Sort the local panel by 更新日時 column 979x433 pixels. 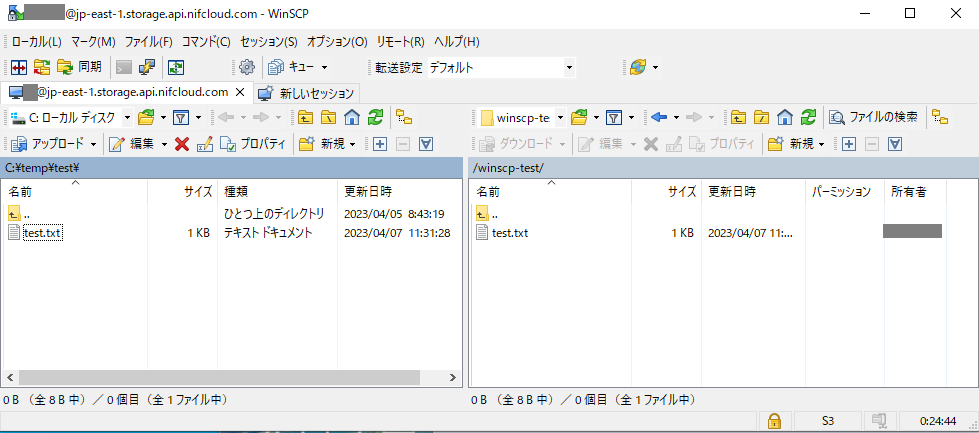[x=368, y=191]
